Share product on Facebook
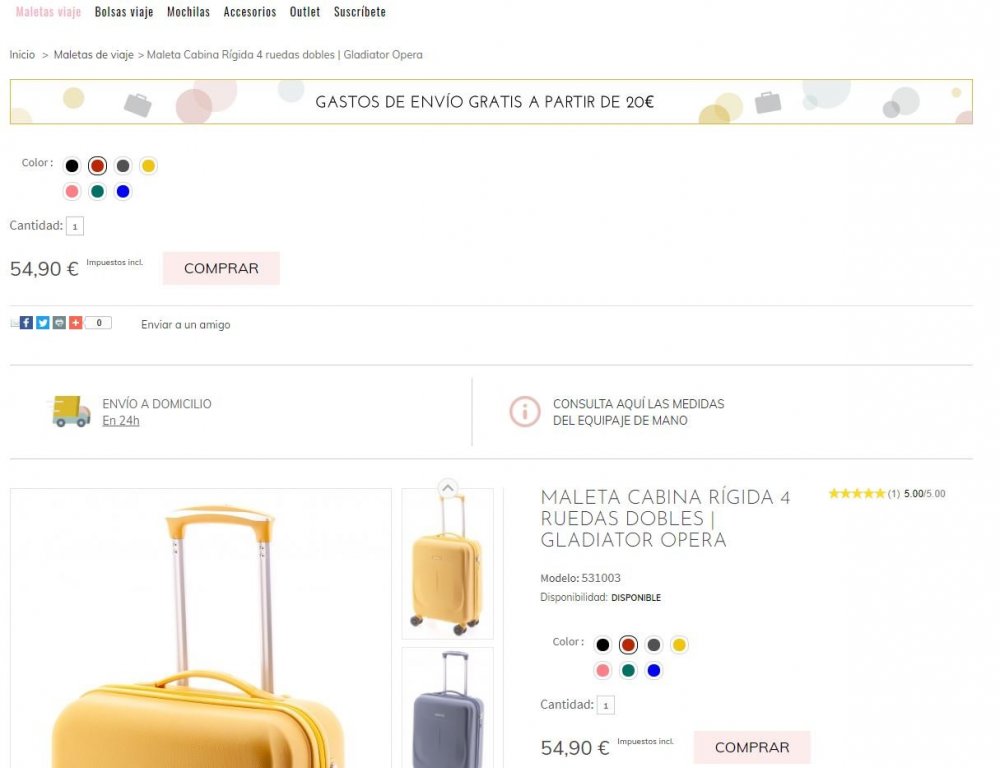This screenshot has height=768, width=1000. click(x=26, y=323)
